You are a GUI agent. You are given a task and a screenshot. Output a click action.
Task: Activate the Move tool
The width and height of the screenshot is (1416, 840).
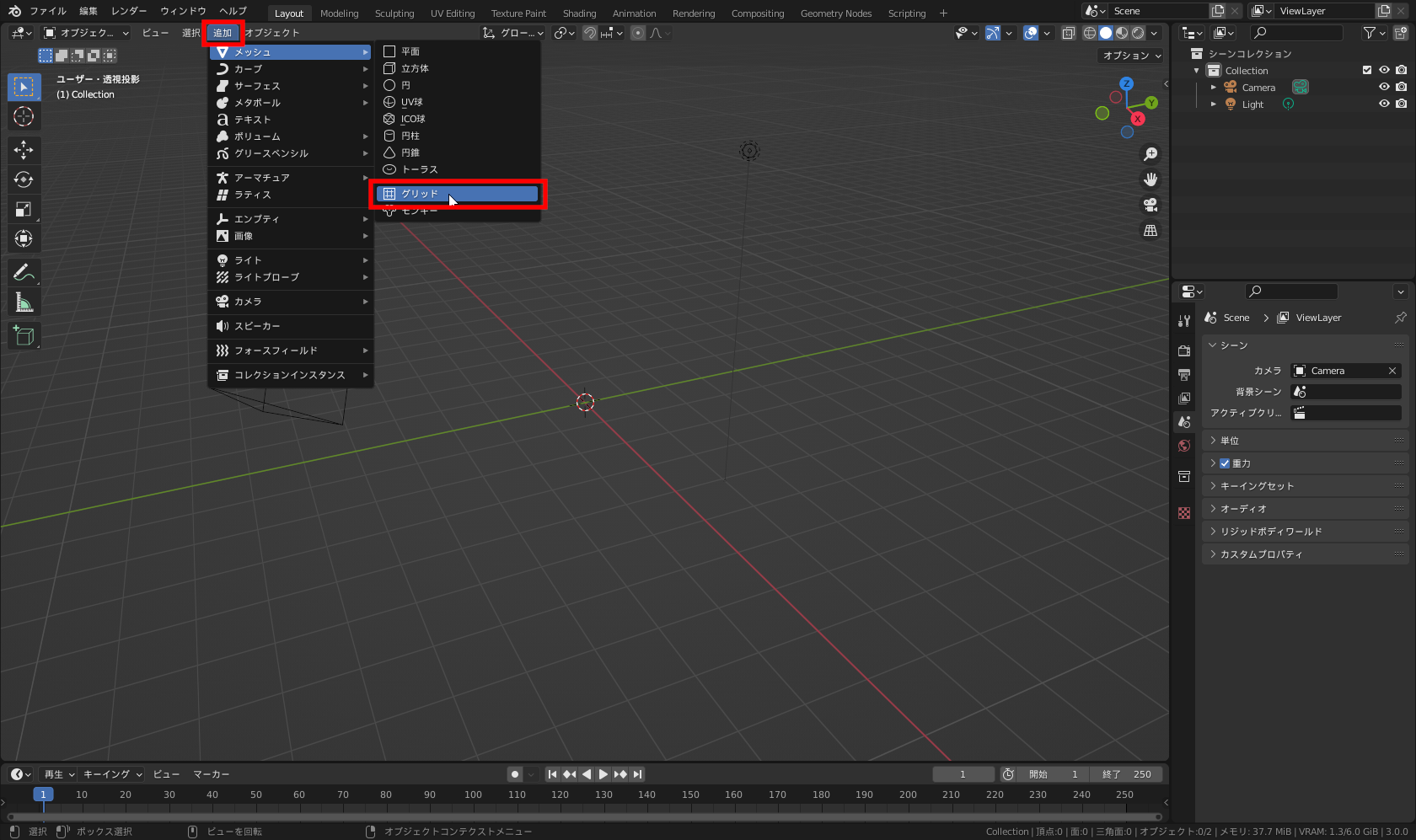[x=24, y=150]
